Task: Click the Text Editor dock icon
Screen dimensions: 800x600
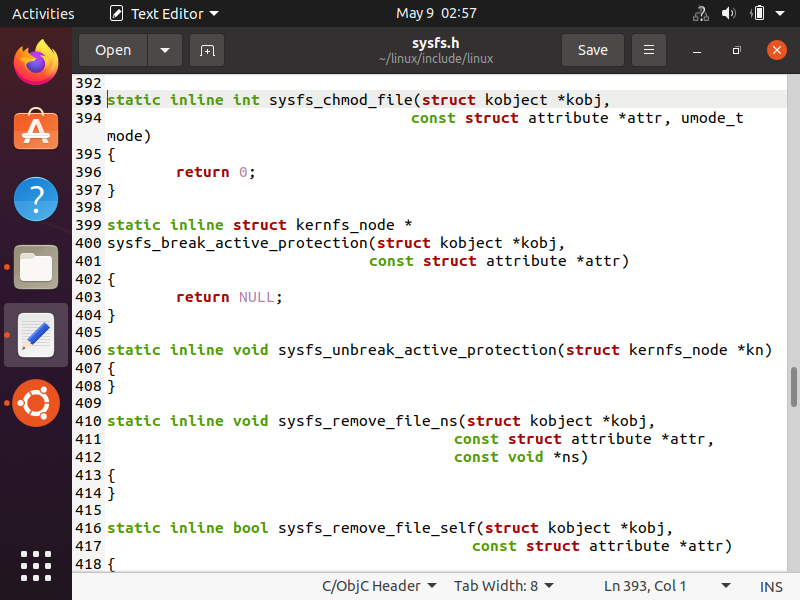Action: (x=36, y=335)
